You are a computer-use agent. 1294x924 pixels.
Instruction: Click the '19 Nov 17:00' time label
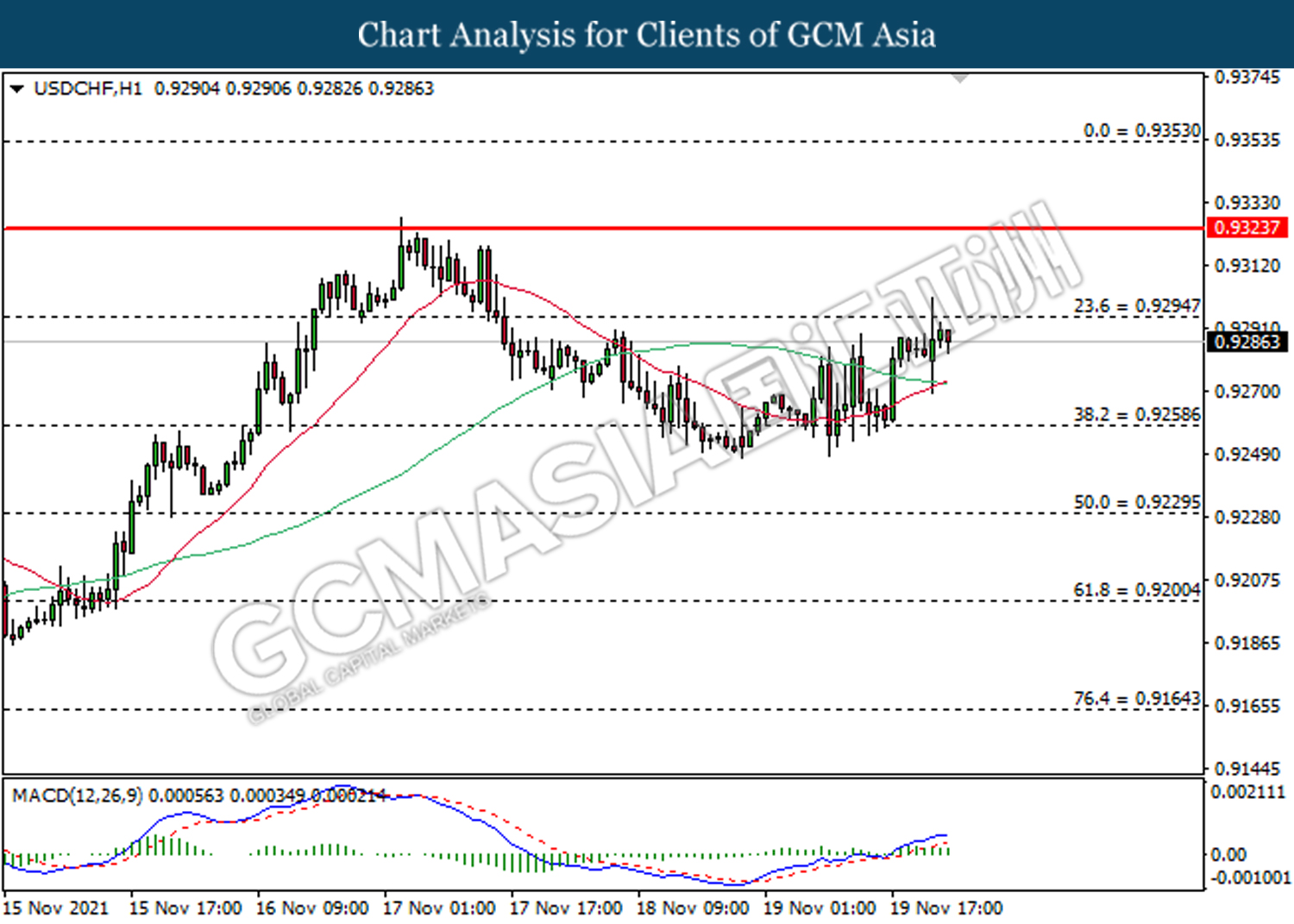946,908
